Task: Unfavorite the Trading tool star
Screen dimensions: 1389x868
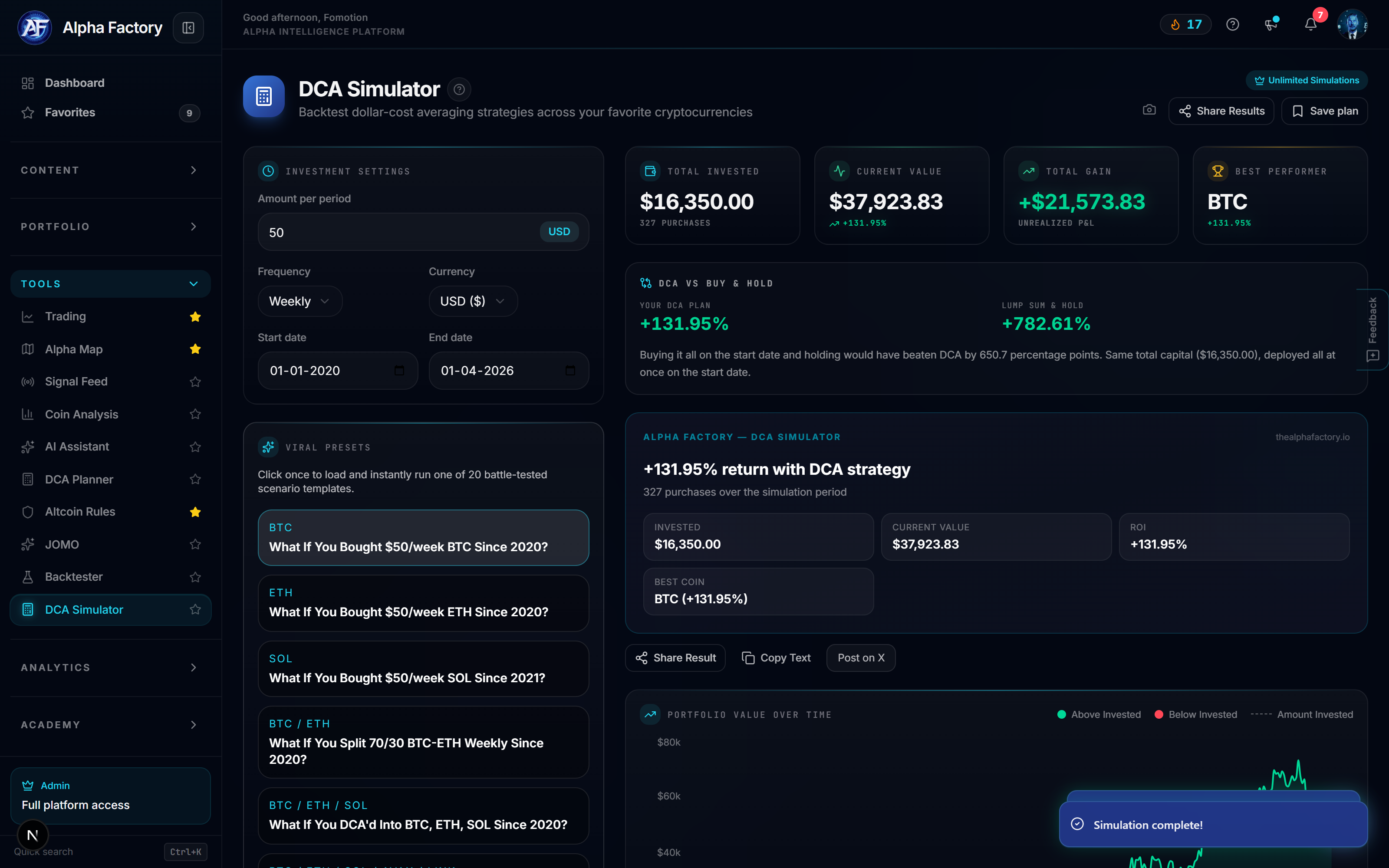Action: (x=195, y=317)
